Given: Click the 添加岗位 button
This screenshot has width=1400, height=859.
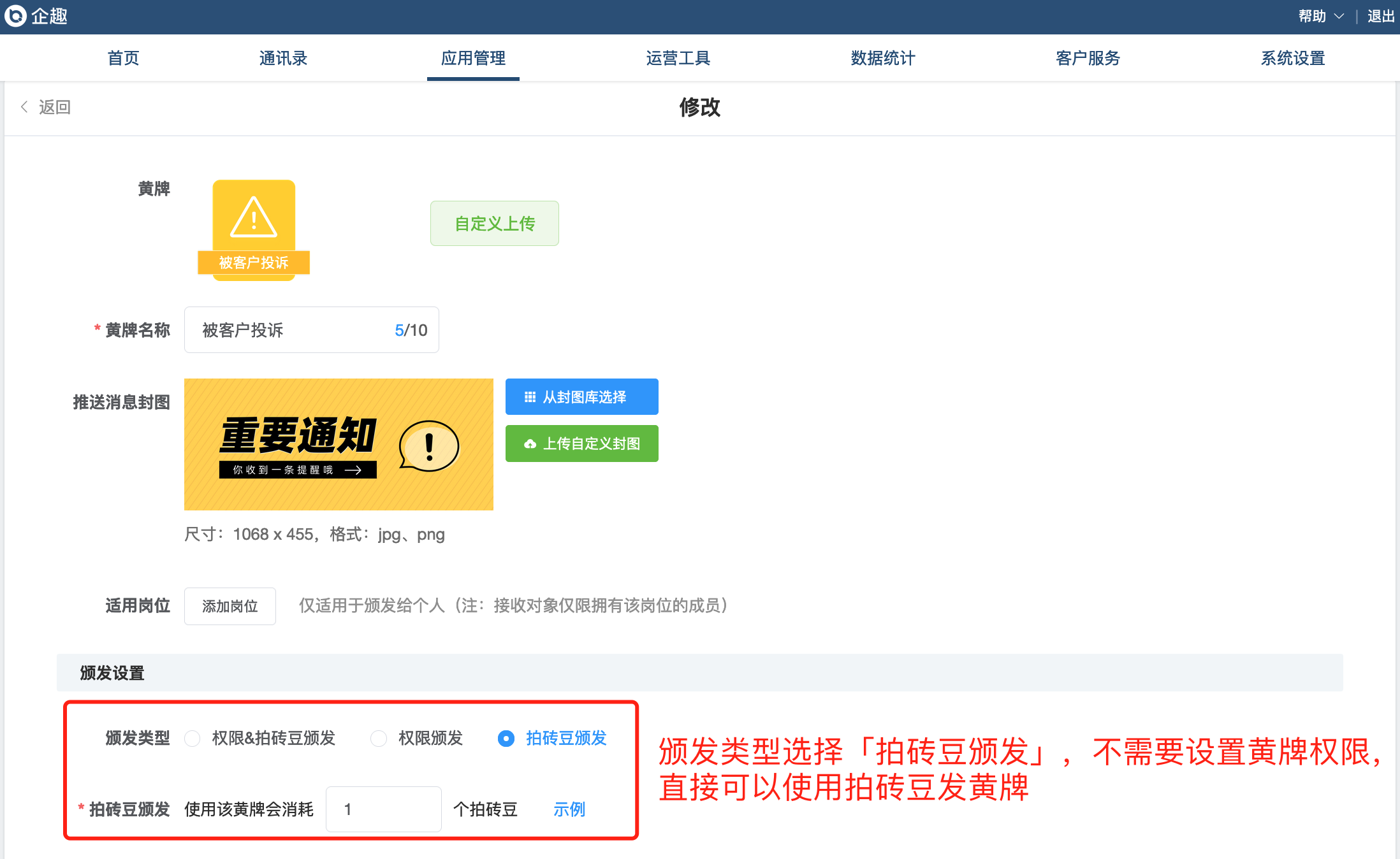Looking at the screenshot, I should tap(230, 606).
